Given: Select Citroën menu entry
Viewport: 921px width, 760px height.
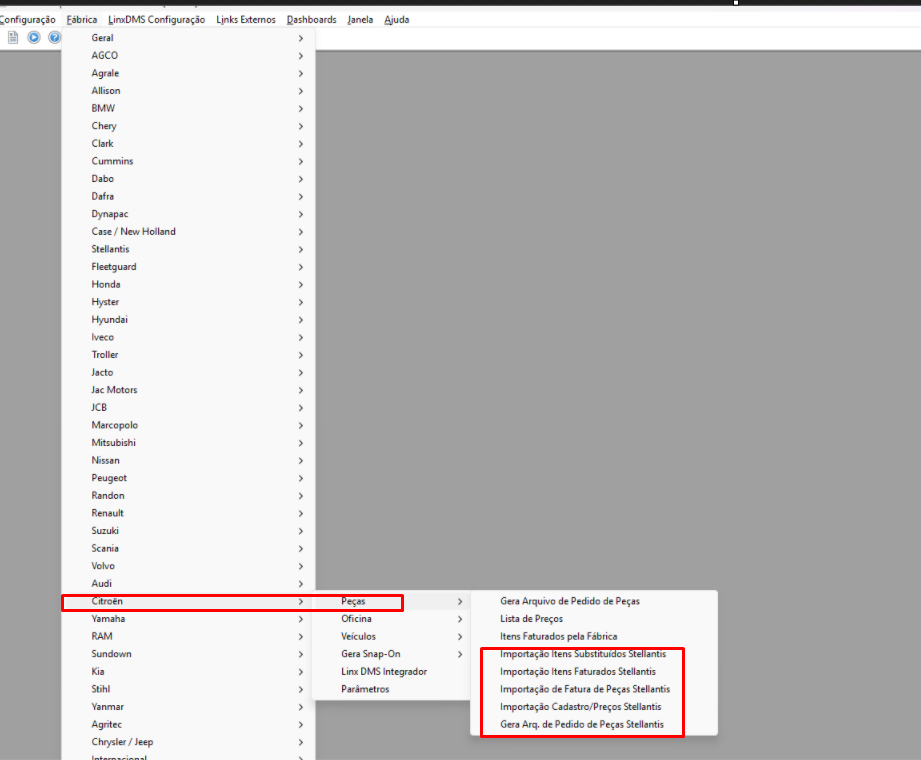Looking at the screenshot, I should point(188,601).
